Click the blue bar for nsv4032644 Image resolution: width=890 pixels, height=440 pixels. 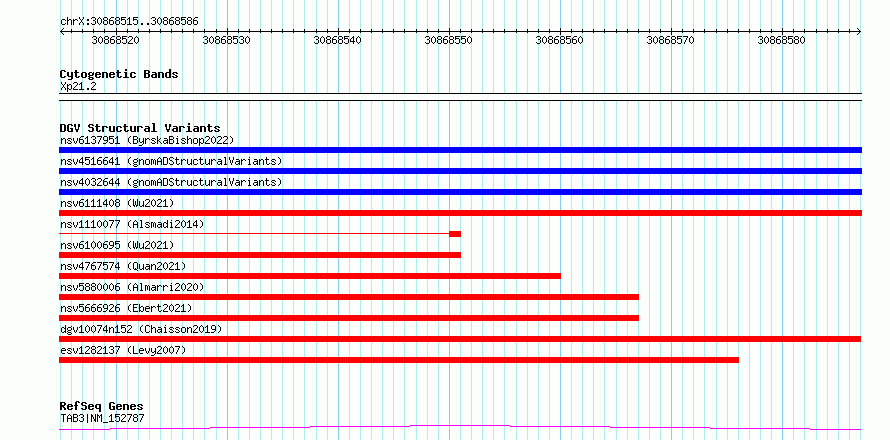[x=460, y=192]
